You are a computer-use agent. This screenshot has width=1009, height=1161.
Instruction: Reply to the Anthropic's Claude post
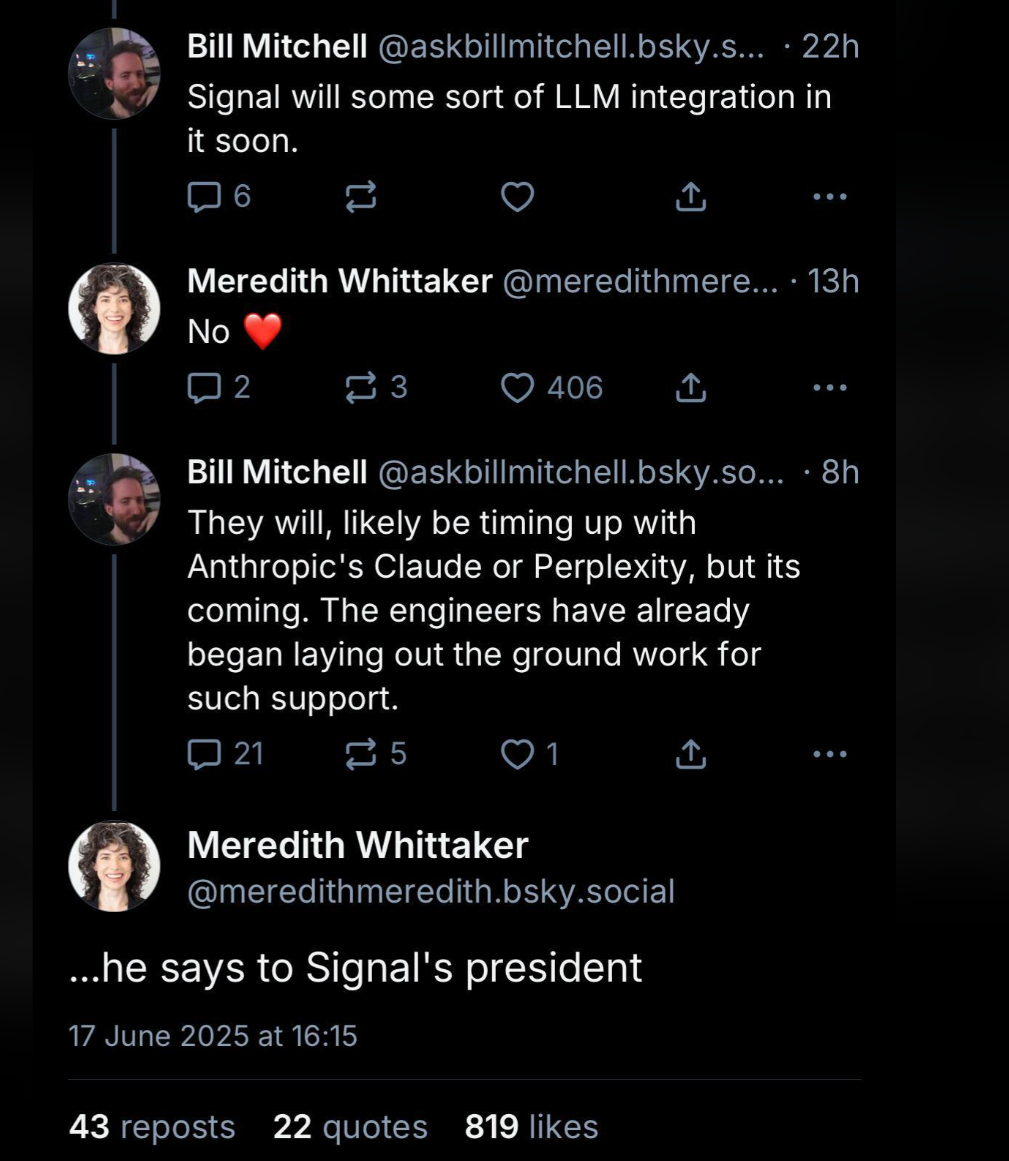tap(204, 754)
